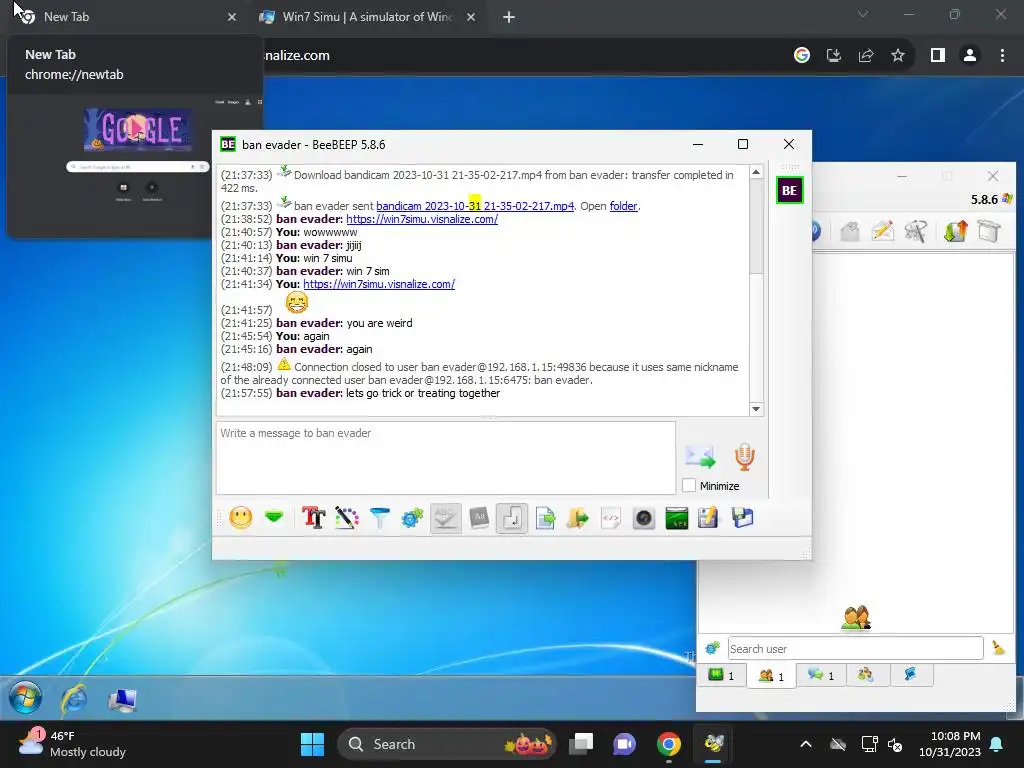Screen dimensions: 1024x768
Task: Open the emoticons smiley picker
Action: click(x=241, y=519)
